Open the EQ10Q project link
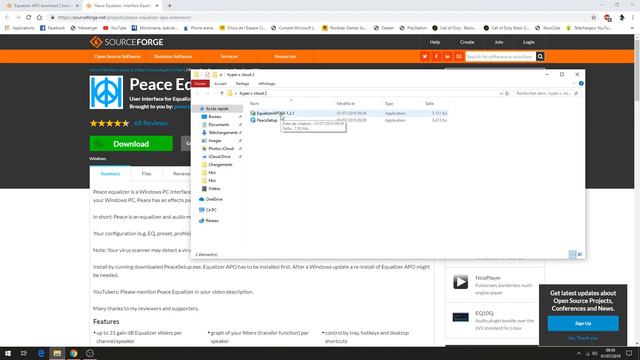 484,313
